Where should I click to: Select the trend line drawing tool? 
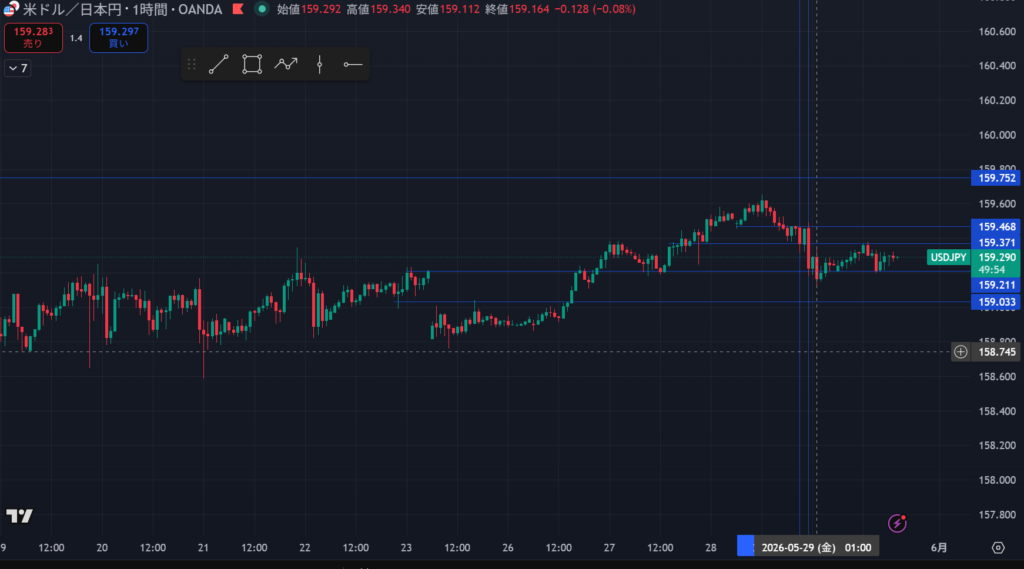click(218, 64)
